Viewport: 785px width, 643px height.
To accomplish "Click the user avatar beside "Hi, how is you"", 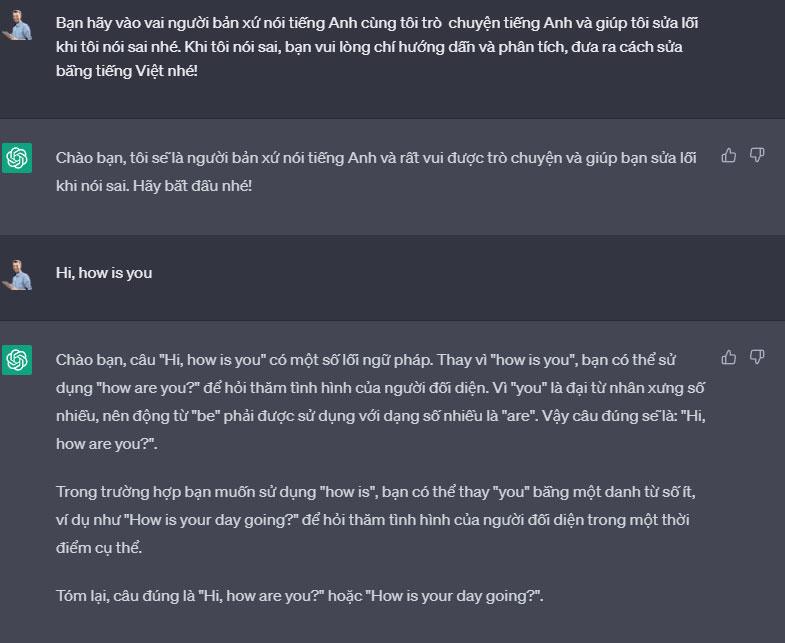I will pyautogui.click(x=17, y=275).
